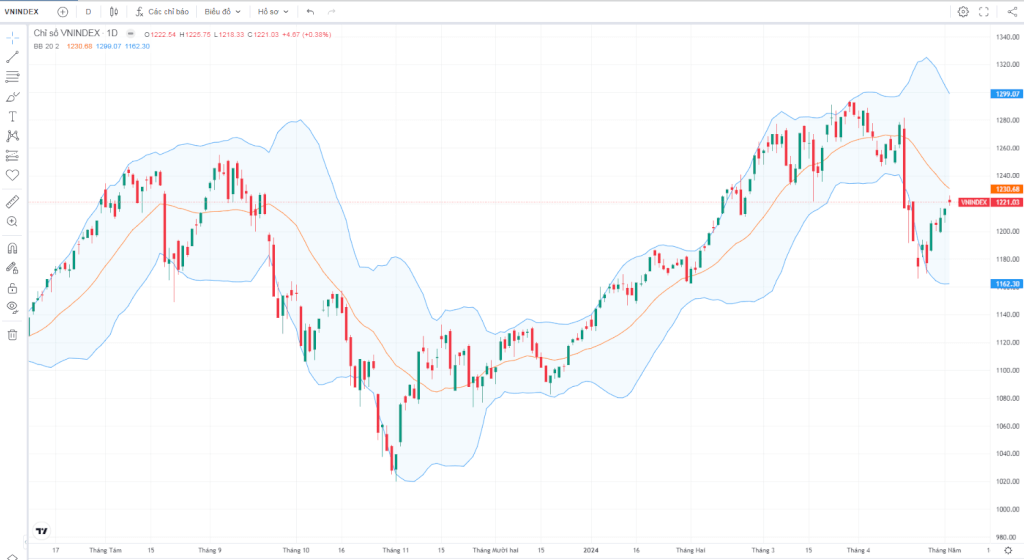Click the orange 1230.68 BB basis value

79,46
